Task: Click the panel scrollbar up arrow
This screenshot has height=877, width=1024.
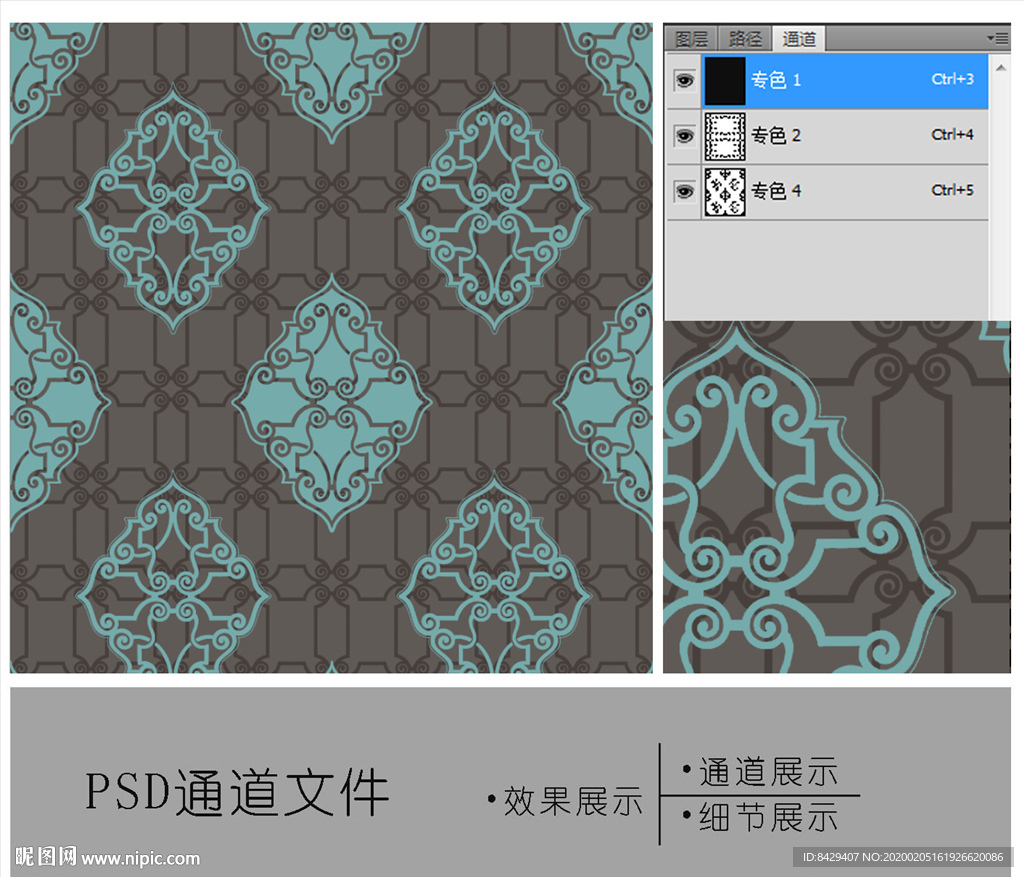Action: click(x=1000, y=67)
